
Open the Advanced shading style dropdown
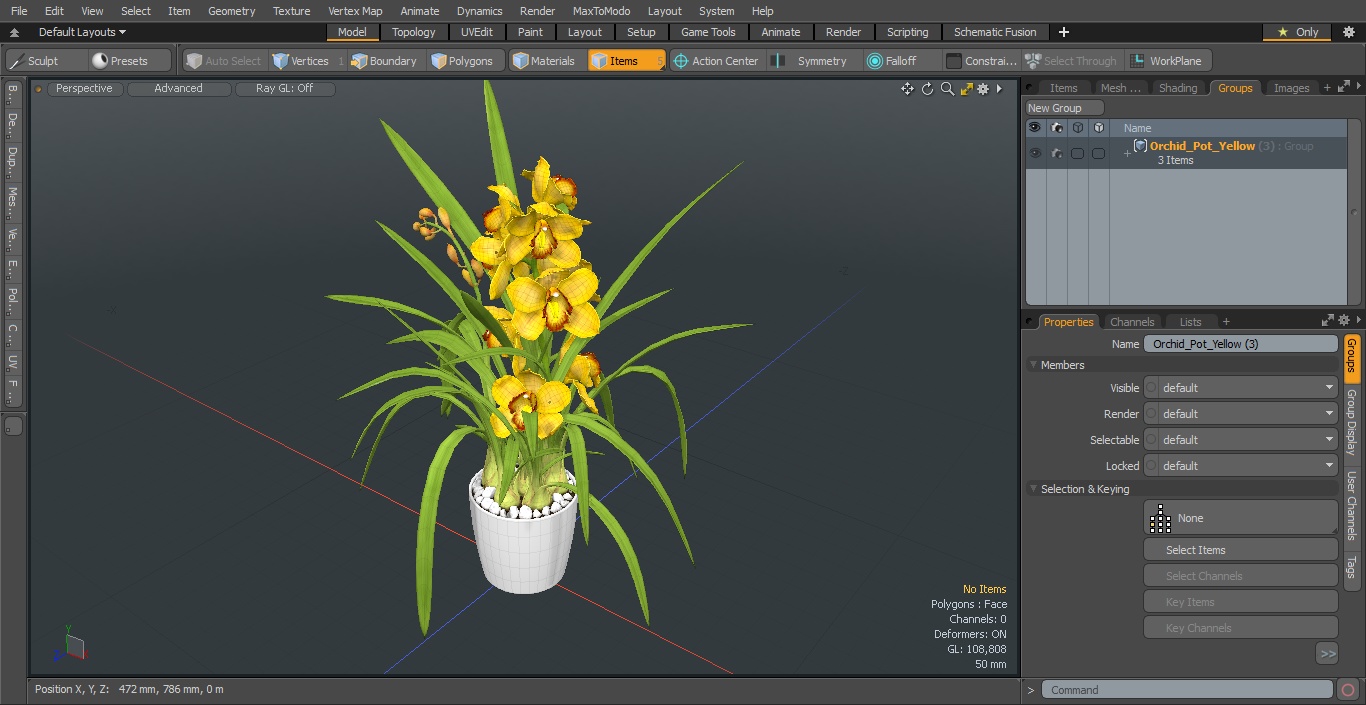tap(178, 89)
